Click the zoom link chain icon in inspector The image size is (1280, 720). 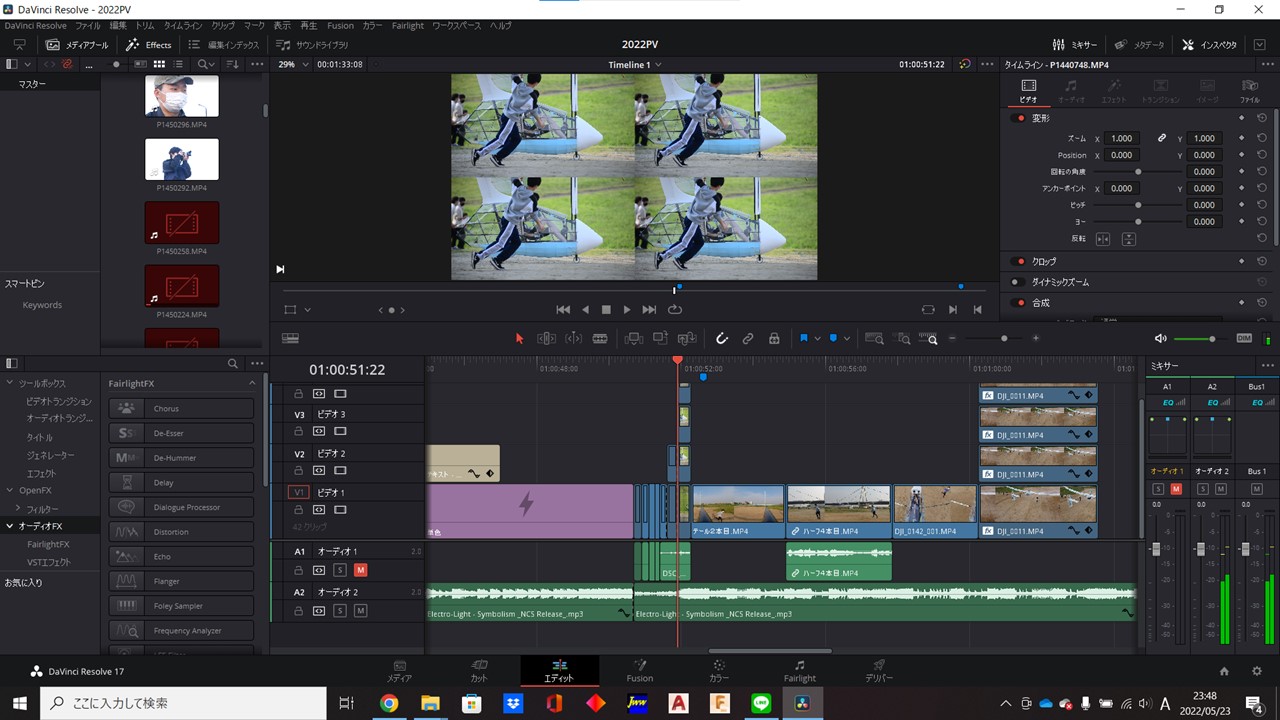coord(1161,139)
